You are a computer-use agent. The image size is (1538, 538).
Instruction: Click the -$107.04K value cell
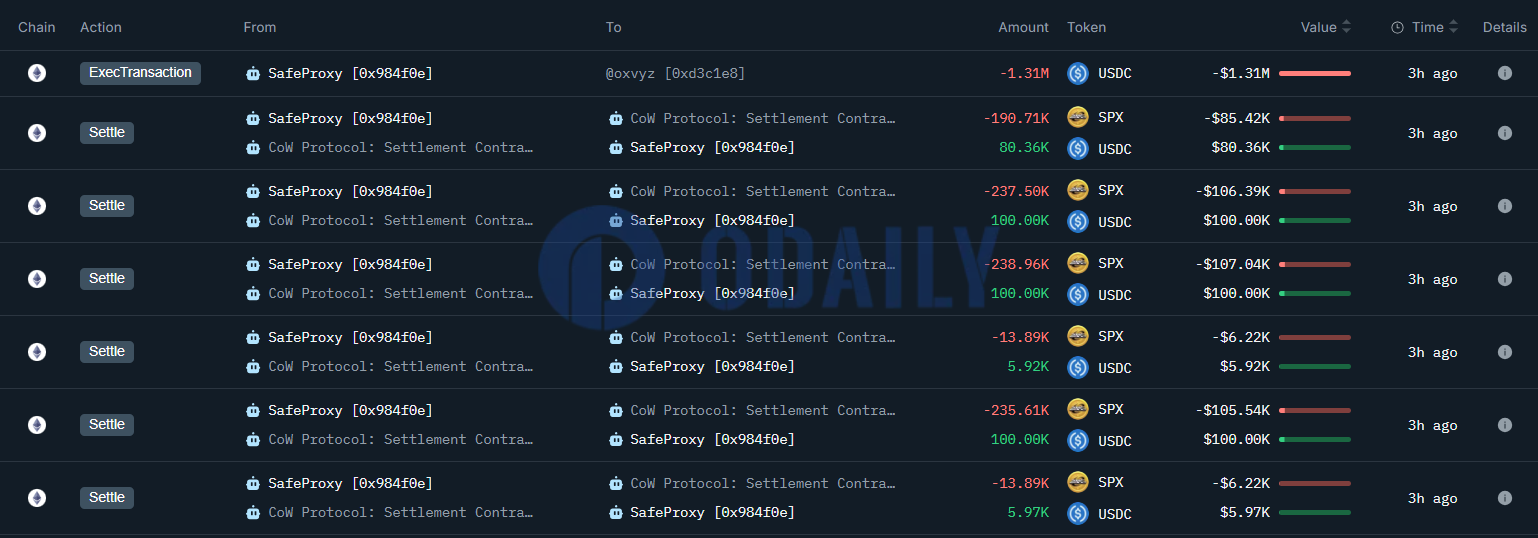tap(1232, 264)
